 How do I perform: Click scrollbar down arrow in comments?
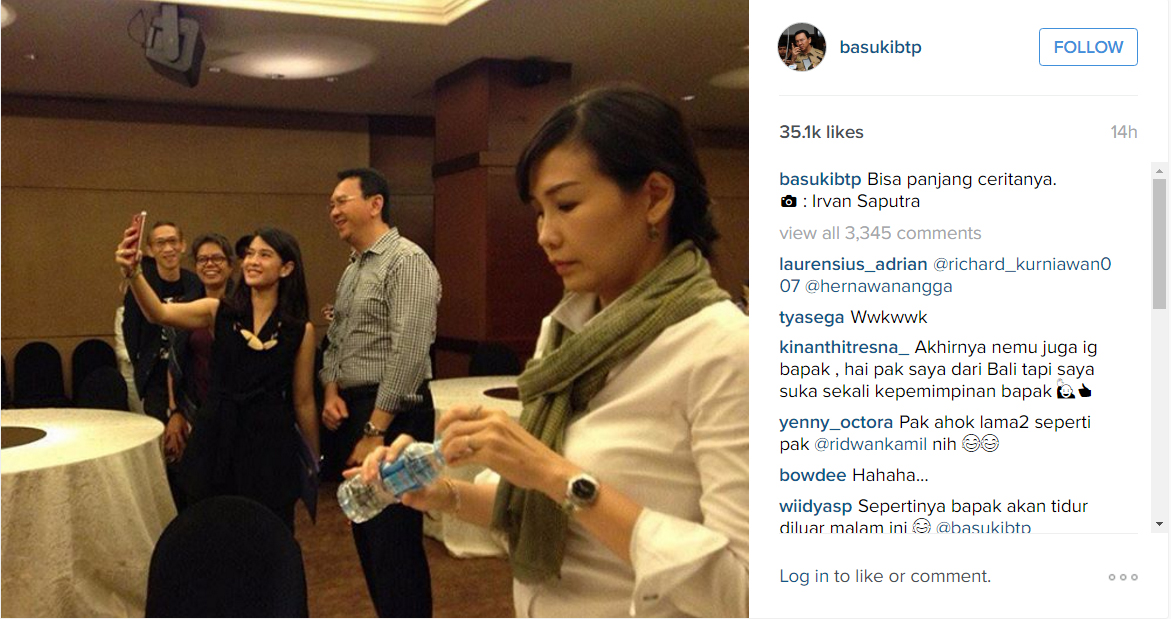1159,524
